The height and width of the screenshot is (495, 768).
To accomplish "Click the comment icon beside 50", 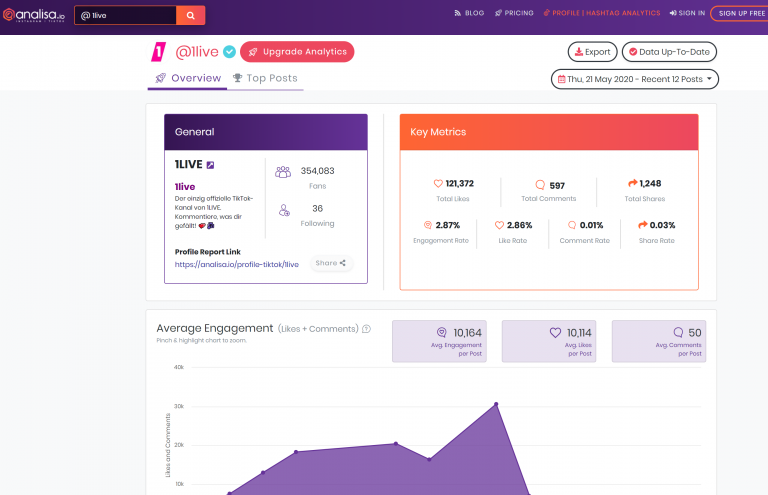I will click(678, 332).
